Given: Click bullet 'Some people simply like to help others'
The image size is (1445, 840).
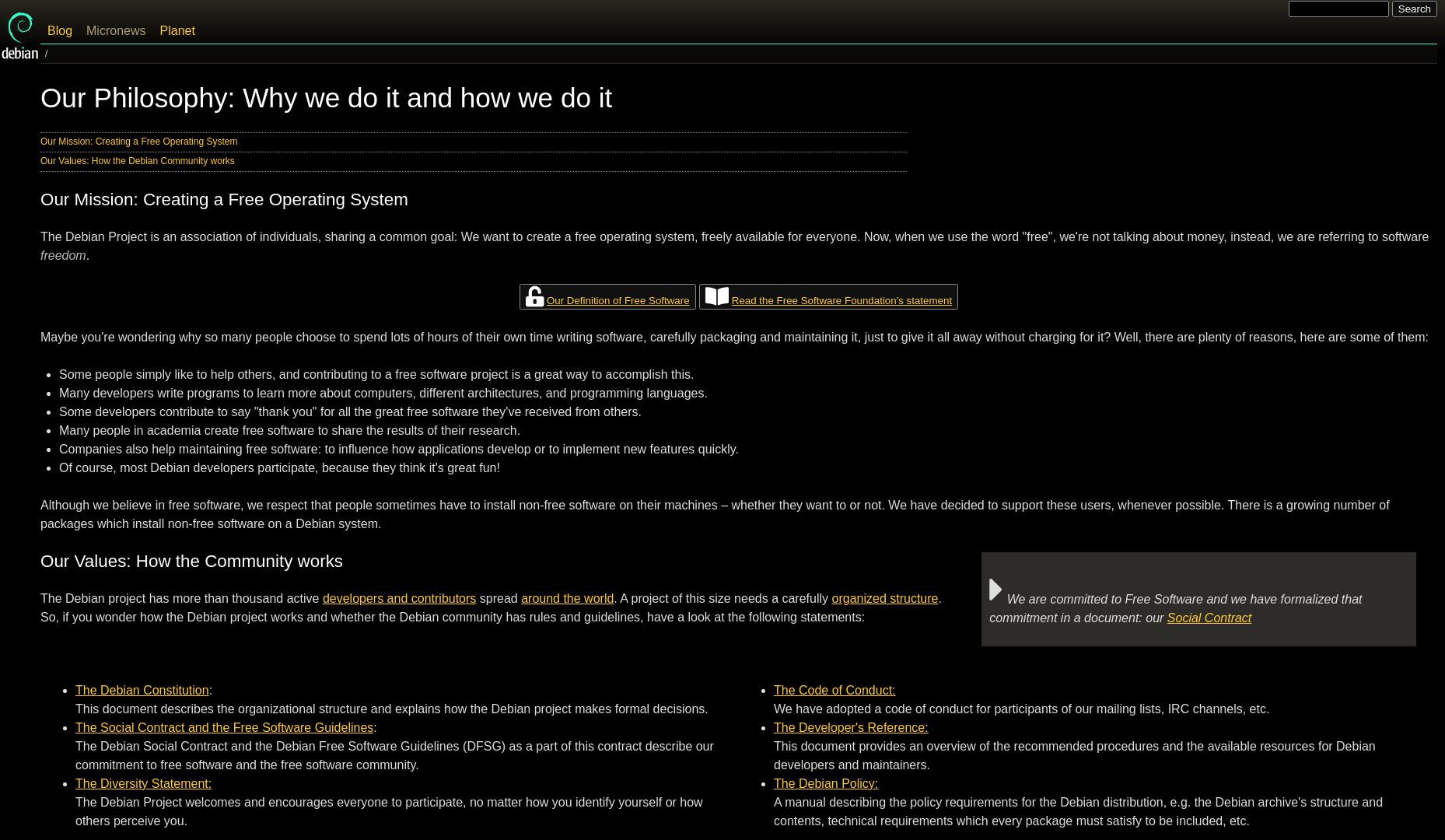Looking at the screenshot, I should tap(376, 374).
